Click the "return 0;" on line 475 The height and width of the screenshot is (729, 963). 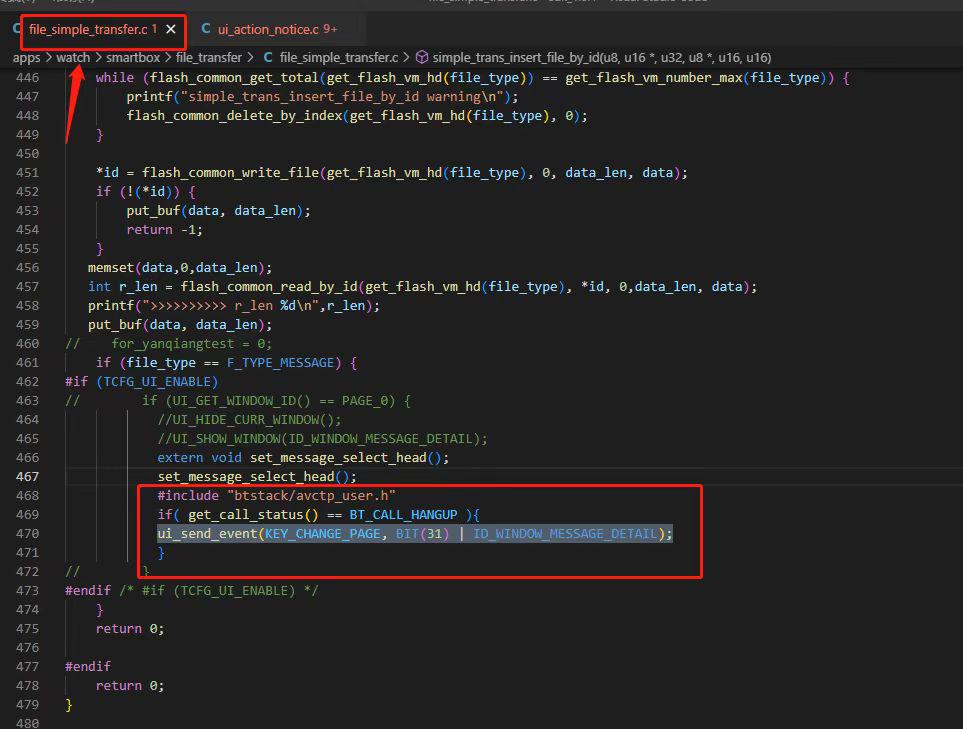coord(130,629)
